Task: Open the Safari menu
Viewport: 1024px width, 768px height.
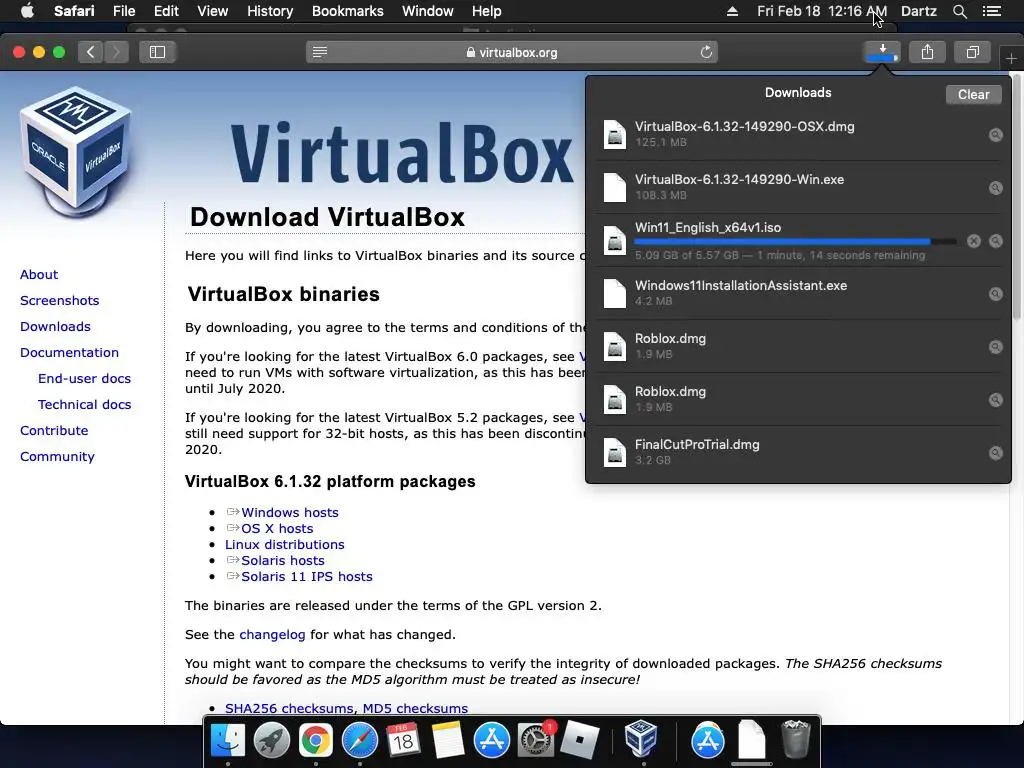Action: tap(74, 11)
